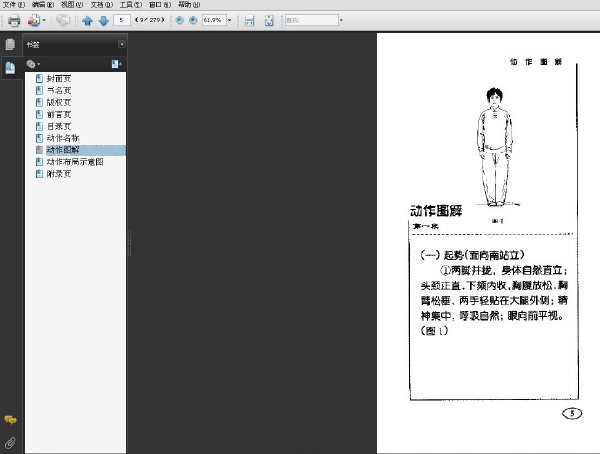Click the Create PDF icon
600x454 pixels.
[34, 20]
